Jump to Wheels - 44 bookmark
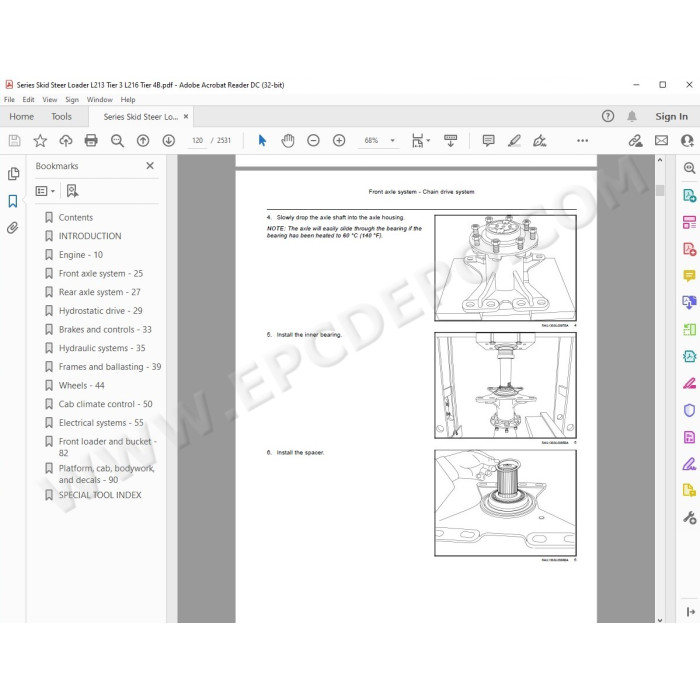The image size is (700, 700). click(x=82, y=385)
